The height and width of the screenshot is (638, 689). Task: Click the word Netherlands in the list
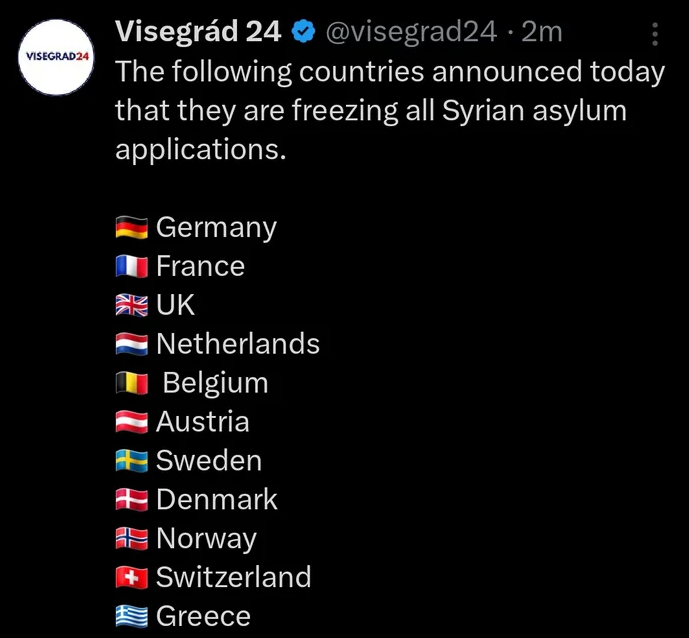(238, 344)
